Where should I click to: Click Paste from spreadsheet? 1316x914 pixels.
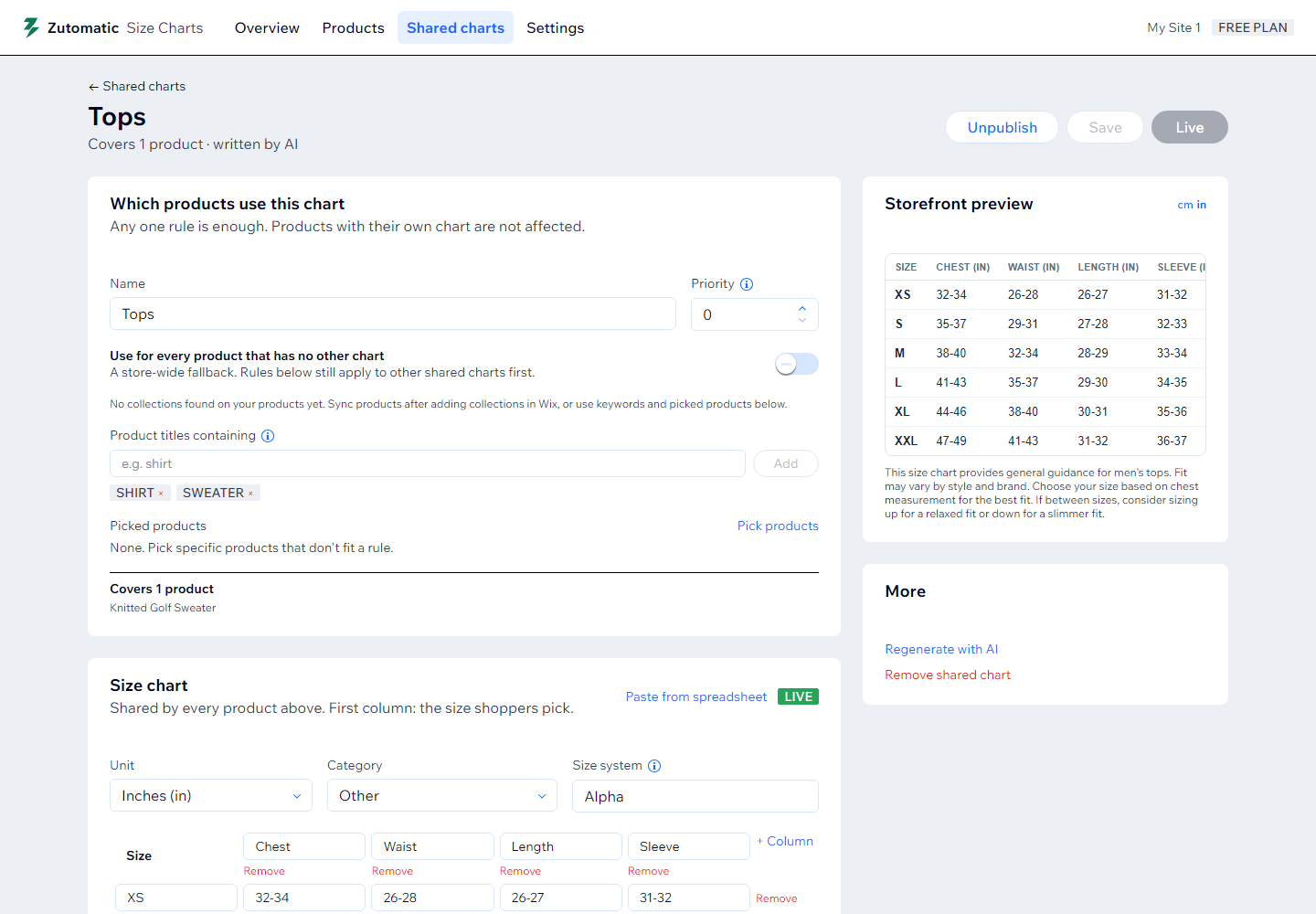coord(696,696)
